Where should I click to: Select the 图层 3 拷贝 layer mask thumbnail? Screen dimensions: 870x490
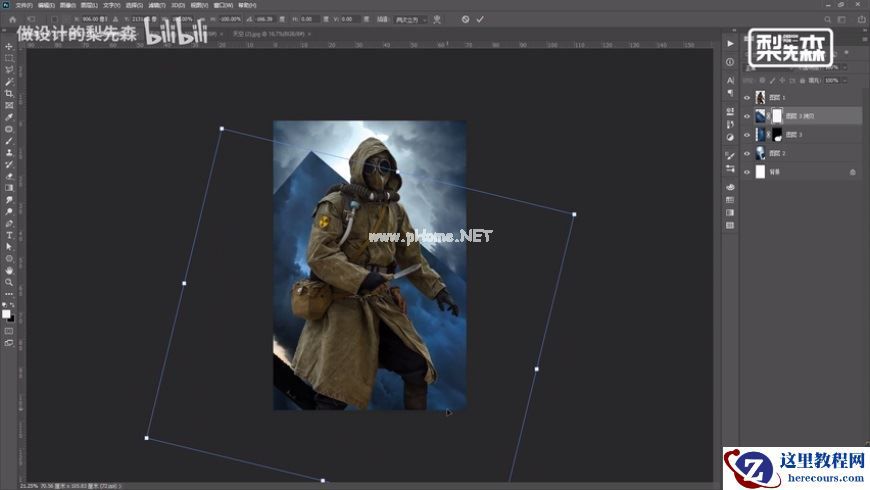click(777, 116)
